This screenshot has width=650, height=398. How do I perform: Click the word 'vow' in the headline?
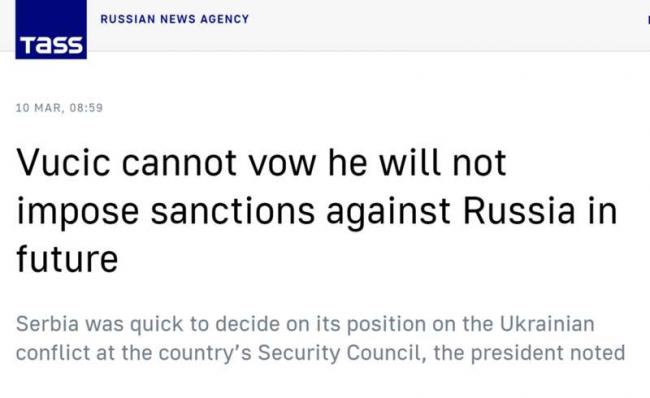282,164
